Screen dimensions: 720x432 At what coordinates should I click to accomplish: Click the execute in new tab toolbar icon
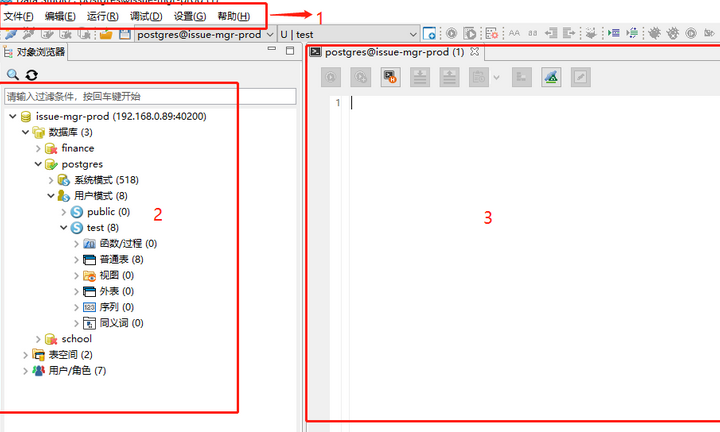[470, 33]
